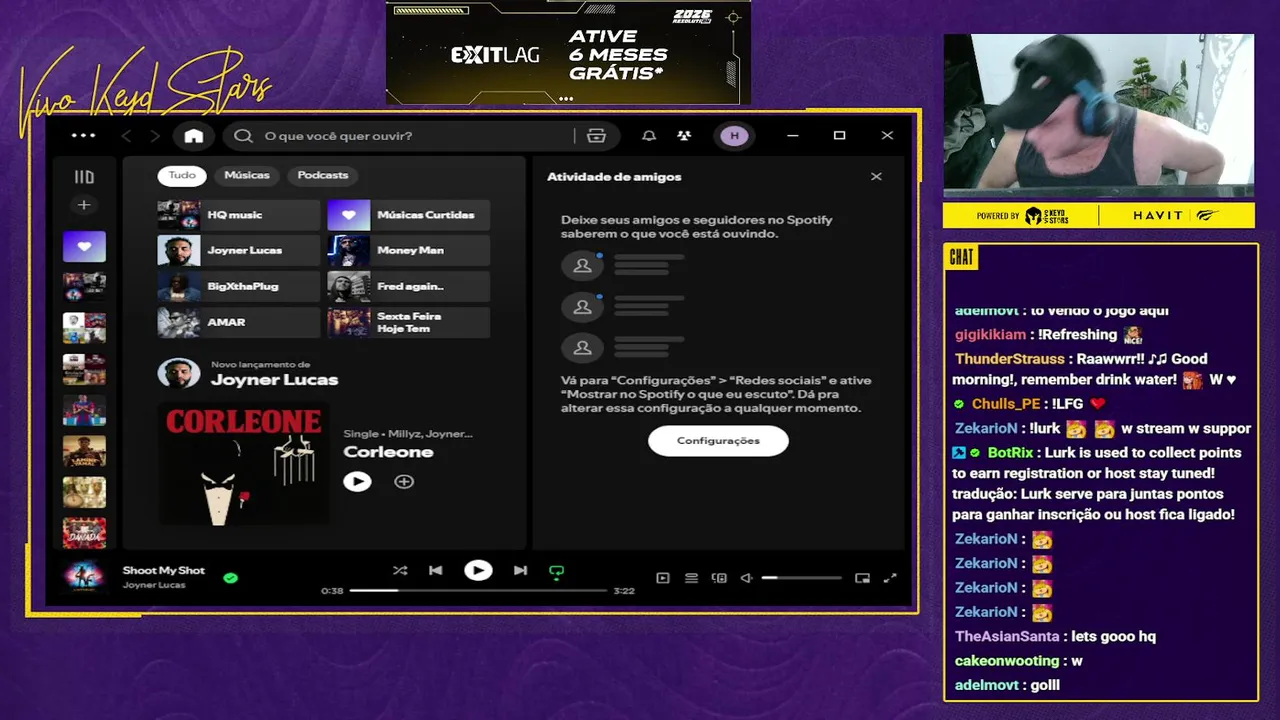Open the BigXthaPlug tile

click(x=238, y=287)
